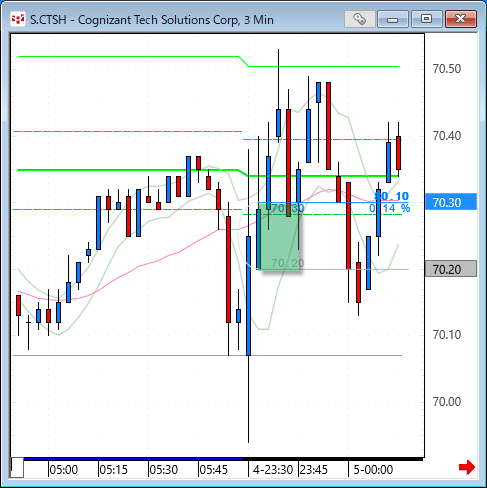487x488 pixels.
Task: Click the 05:45 time label
Action: (x=213, y=470)
